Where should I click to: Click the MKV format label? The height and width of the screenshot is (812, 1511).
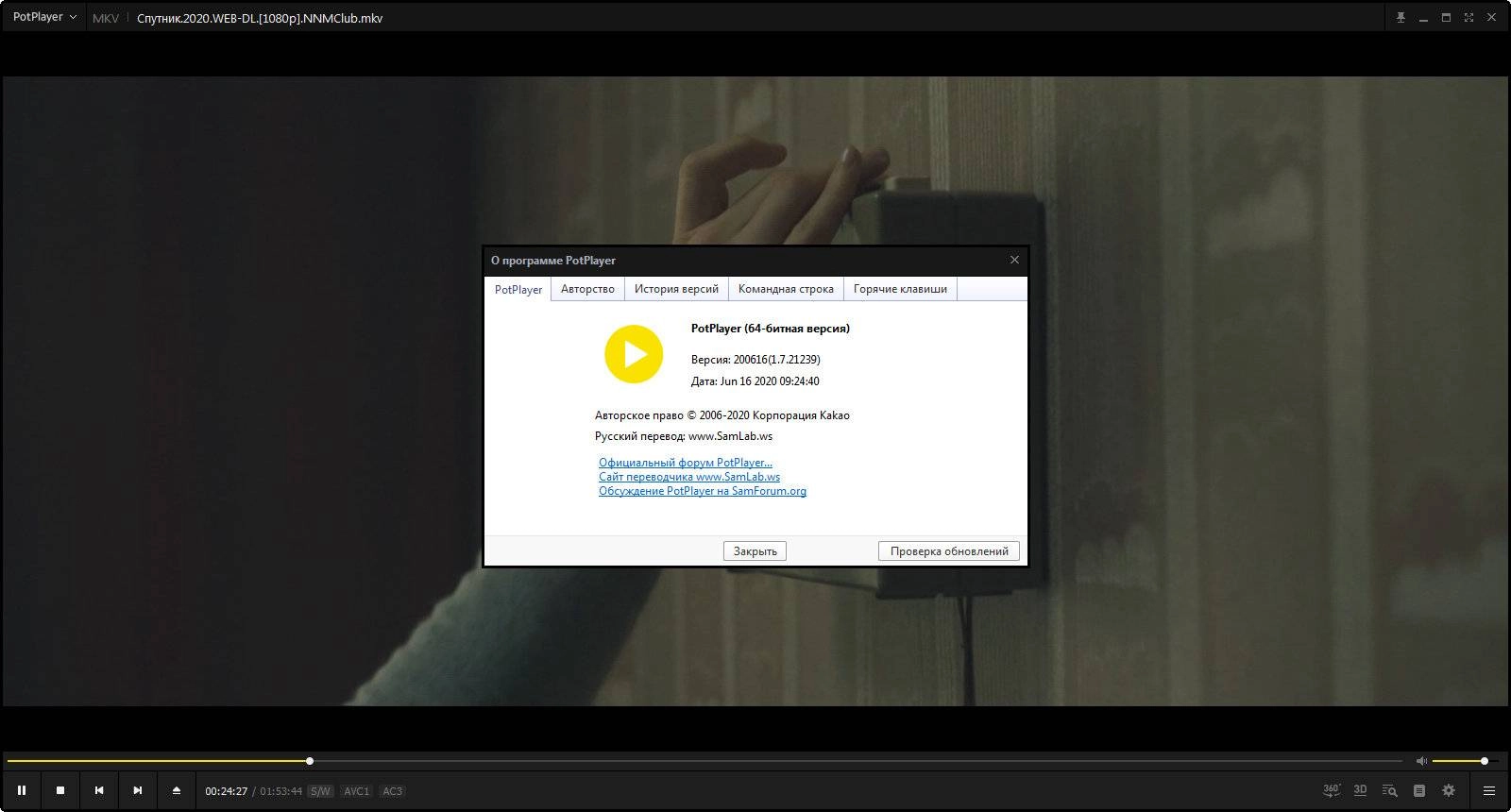pyautogui.click(x=106, y=18)
